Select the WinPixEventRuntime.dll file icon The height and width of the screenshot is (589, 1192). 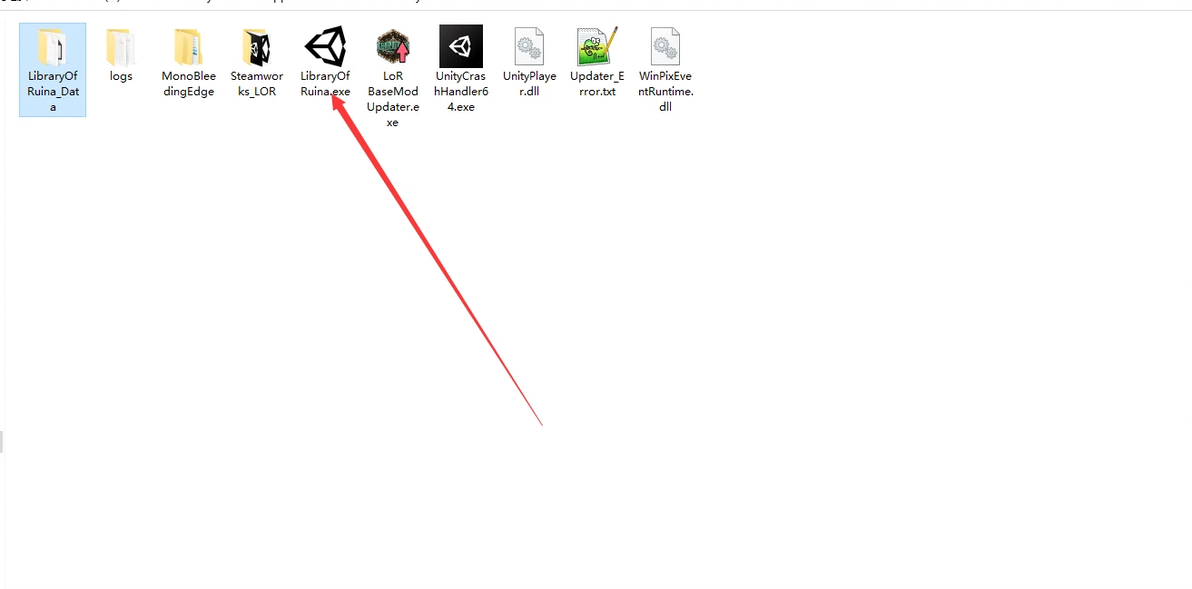[x=665, y=46]
